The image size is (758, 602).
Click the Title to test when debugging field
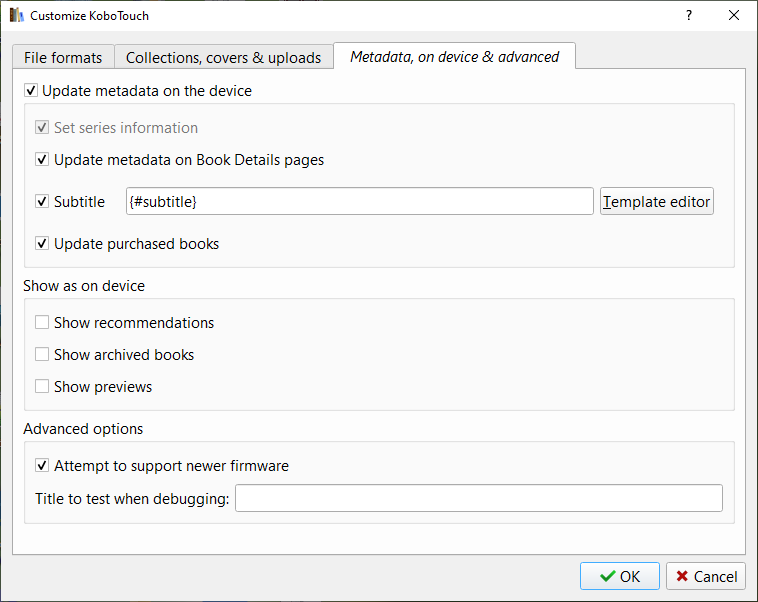pos(478,498)
